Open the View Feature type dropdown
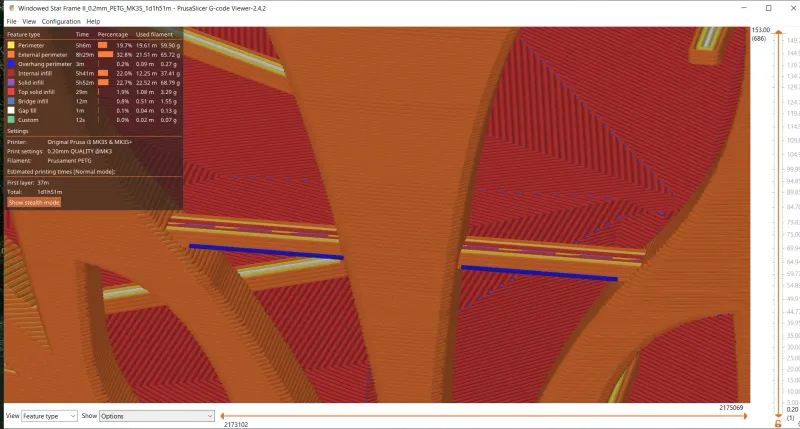 coord(49,415)
